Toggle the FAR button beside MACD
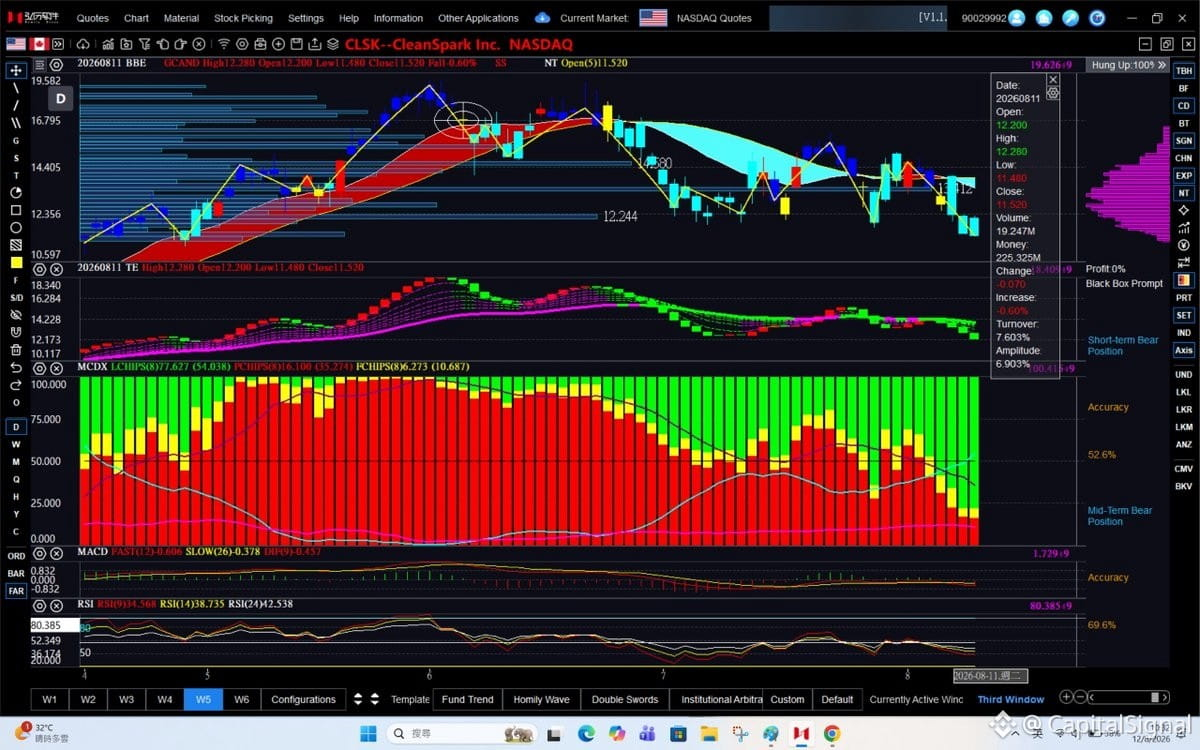This screenshot has height=750, width=1200. tap(16, 591)
